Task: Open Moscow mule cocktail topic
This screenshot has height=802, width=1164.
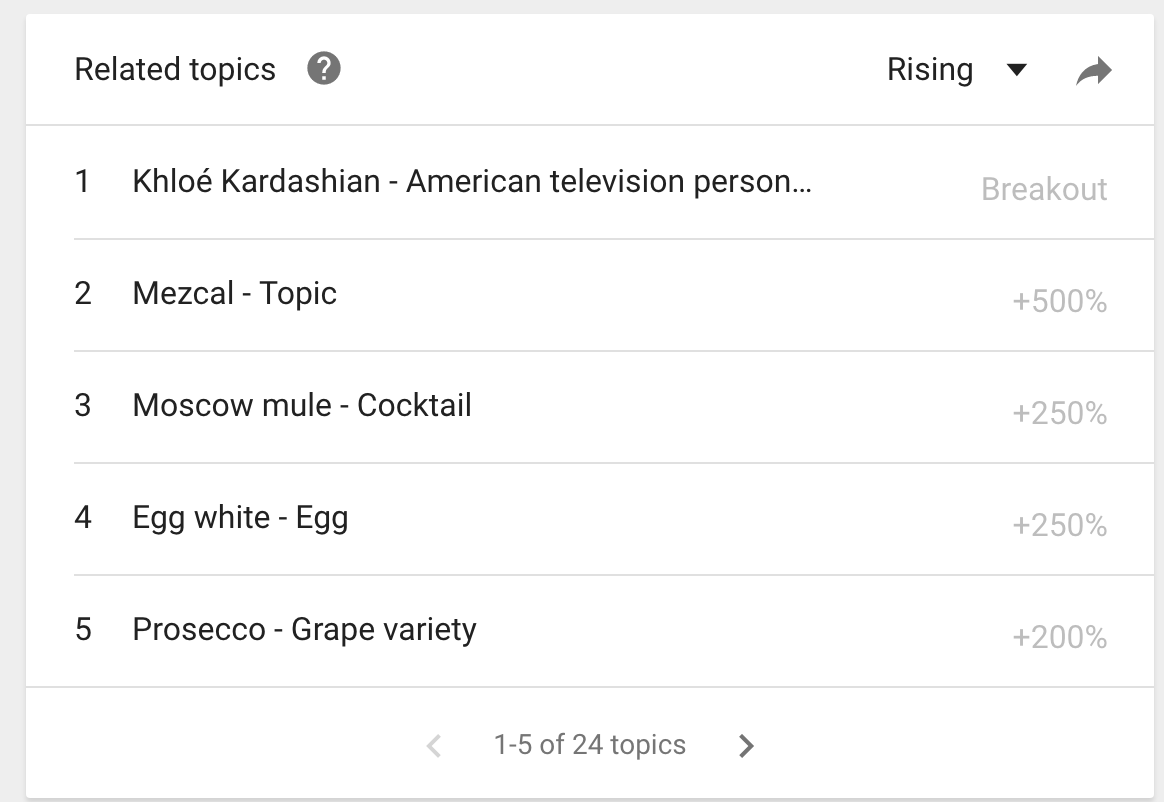Action: pyautogui.click(x=301, y=406)
